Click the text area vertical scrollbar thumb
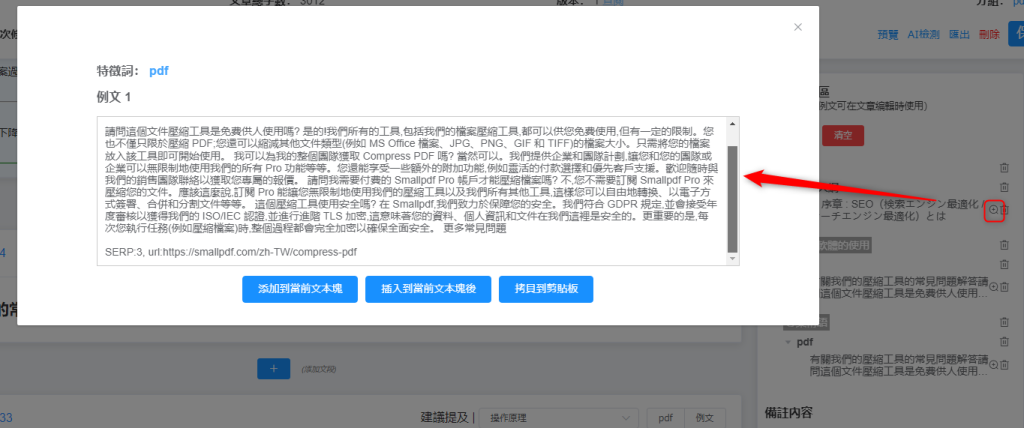This screenshot has width=1024, height=428. click(x=733, y=198)
